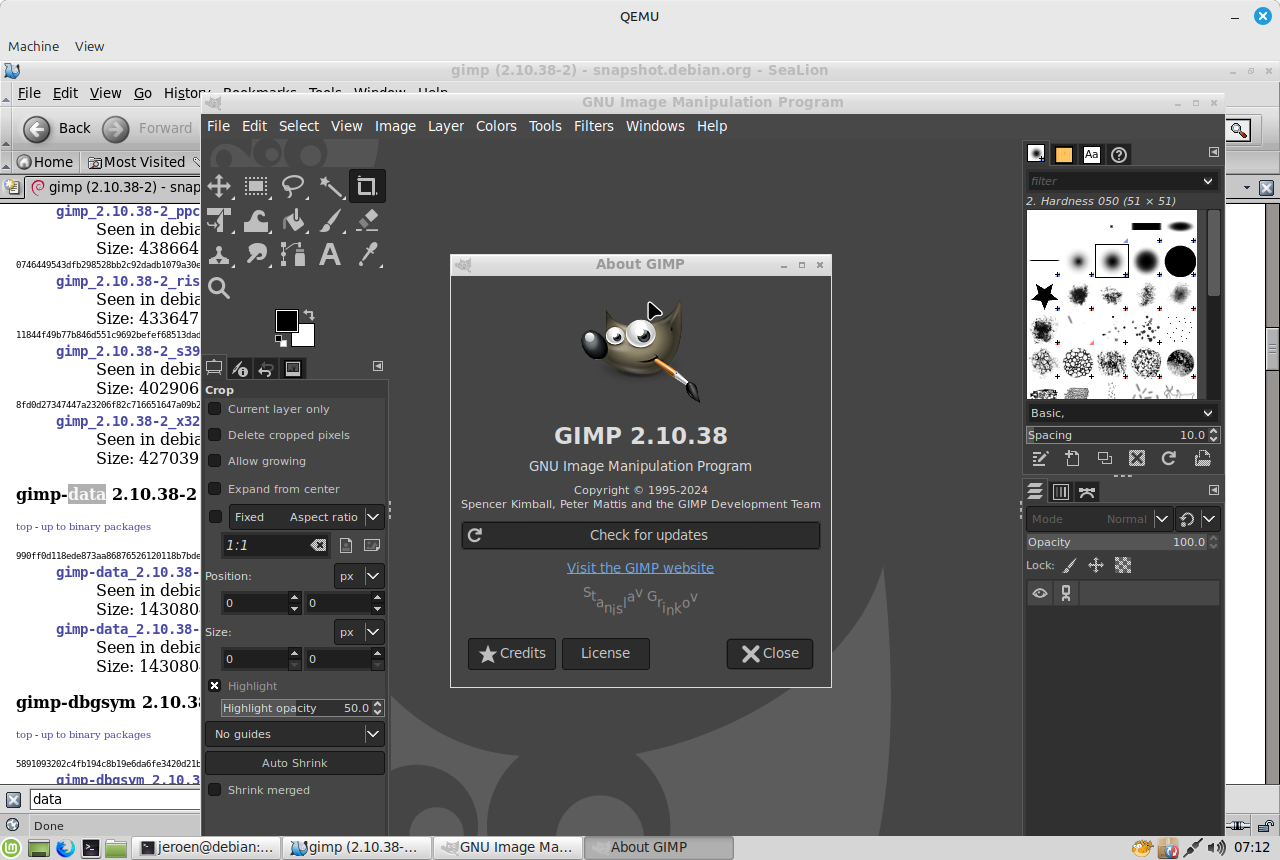Choose the Text tool
Viewport: 1280px width, 860px height.
[x=330, y=254]
